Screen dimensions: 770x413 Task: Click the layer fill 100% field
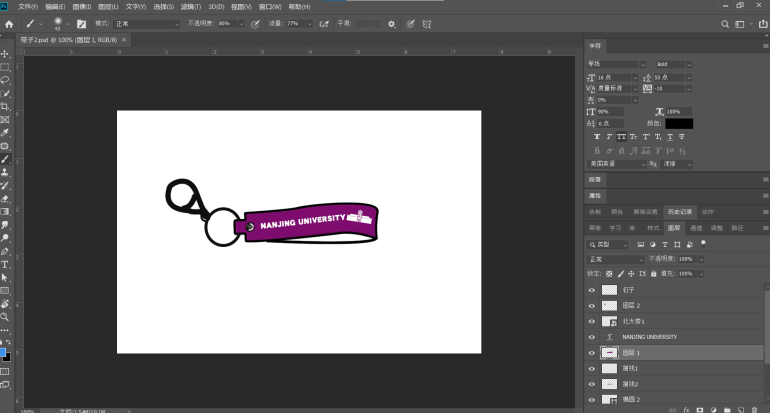pos(687,274)
